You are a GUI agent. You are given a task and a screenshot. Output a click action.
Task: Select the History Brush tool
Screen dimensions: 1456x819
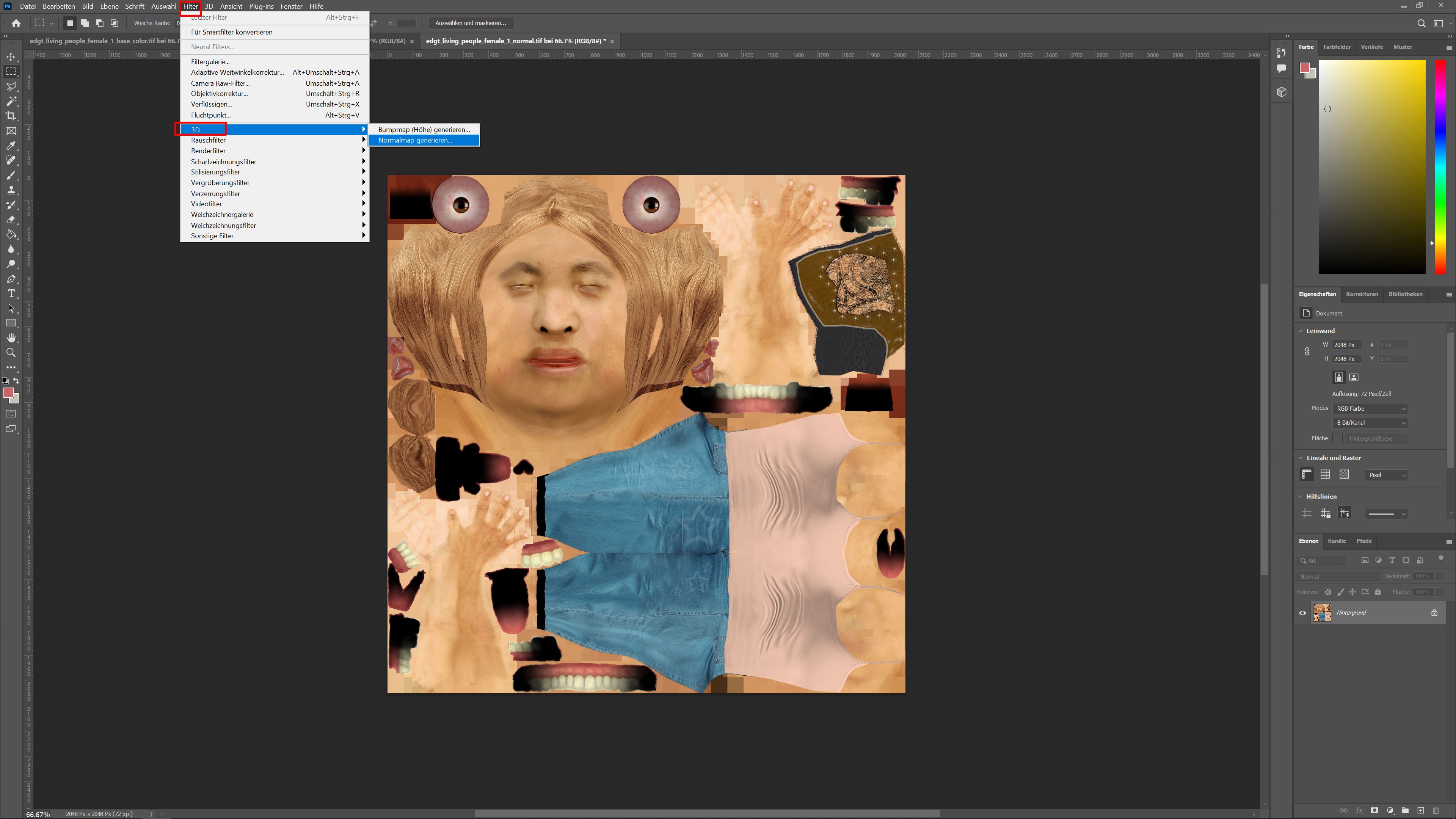click(x=11, y=205)
